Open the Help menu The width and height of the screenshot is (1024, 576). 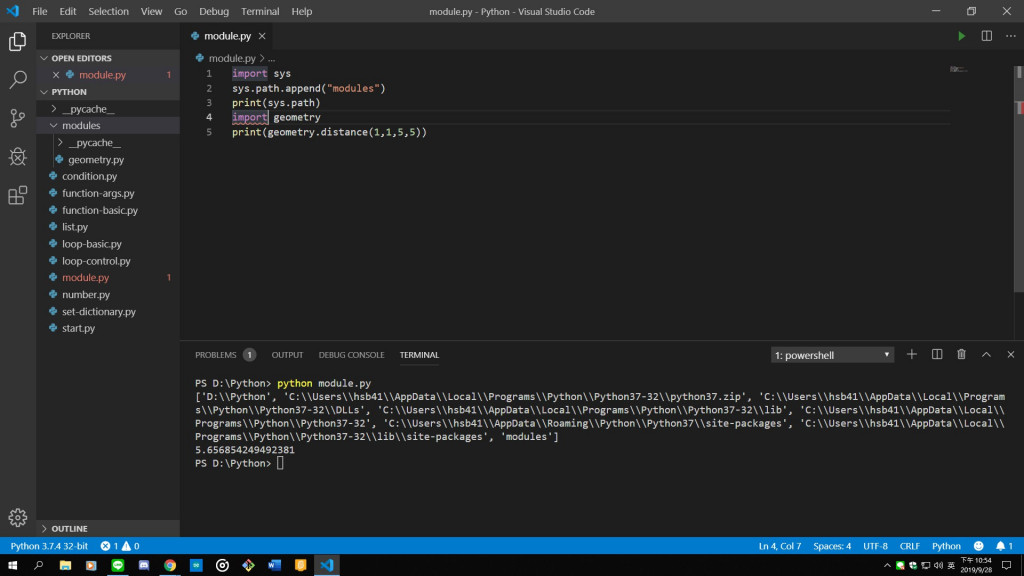click(301, 11)
